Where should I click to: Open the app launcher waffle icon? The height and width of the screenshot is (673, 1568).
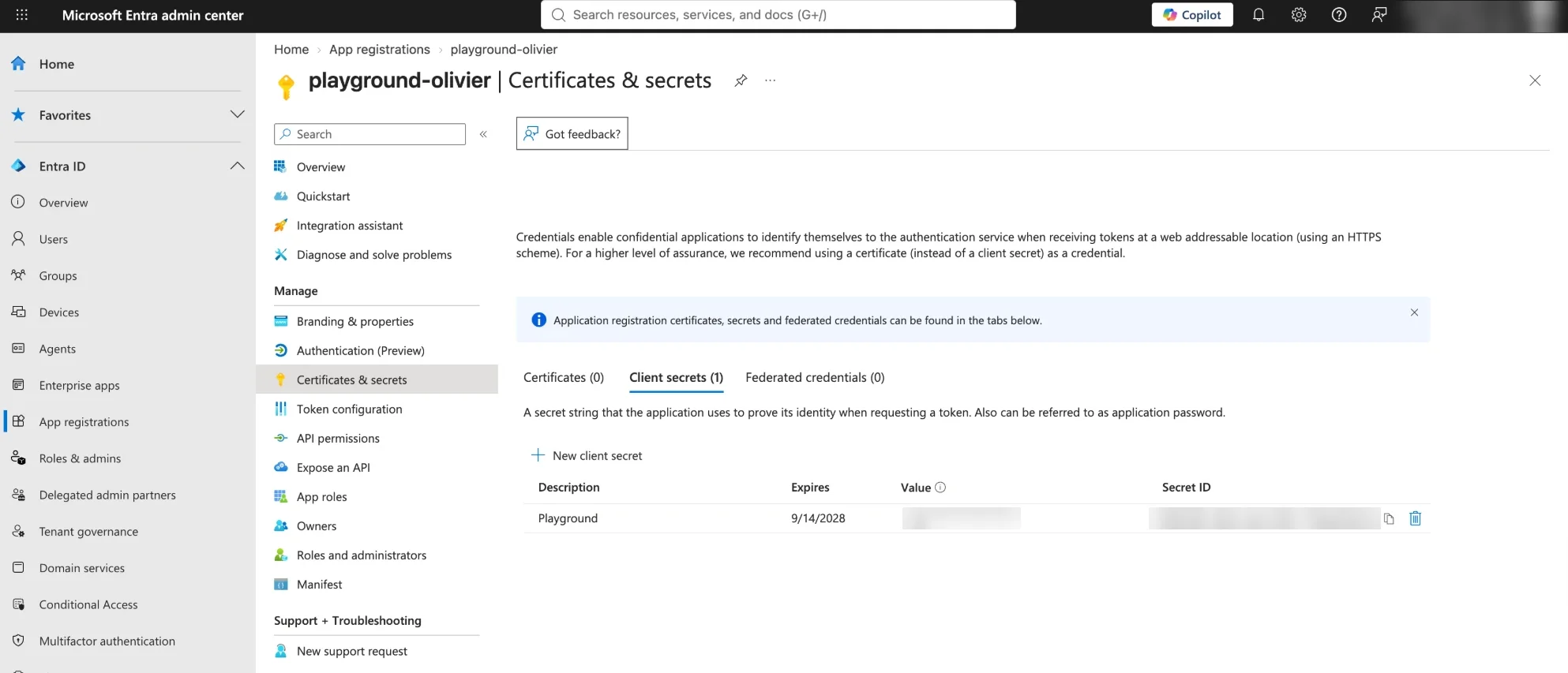click(x=22, y=15)
